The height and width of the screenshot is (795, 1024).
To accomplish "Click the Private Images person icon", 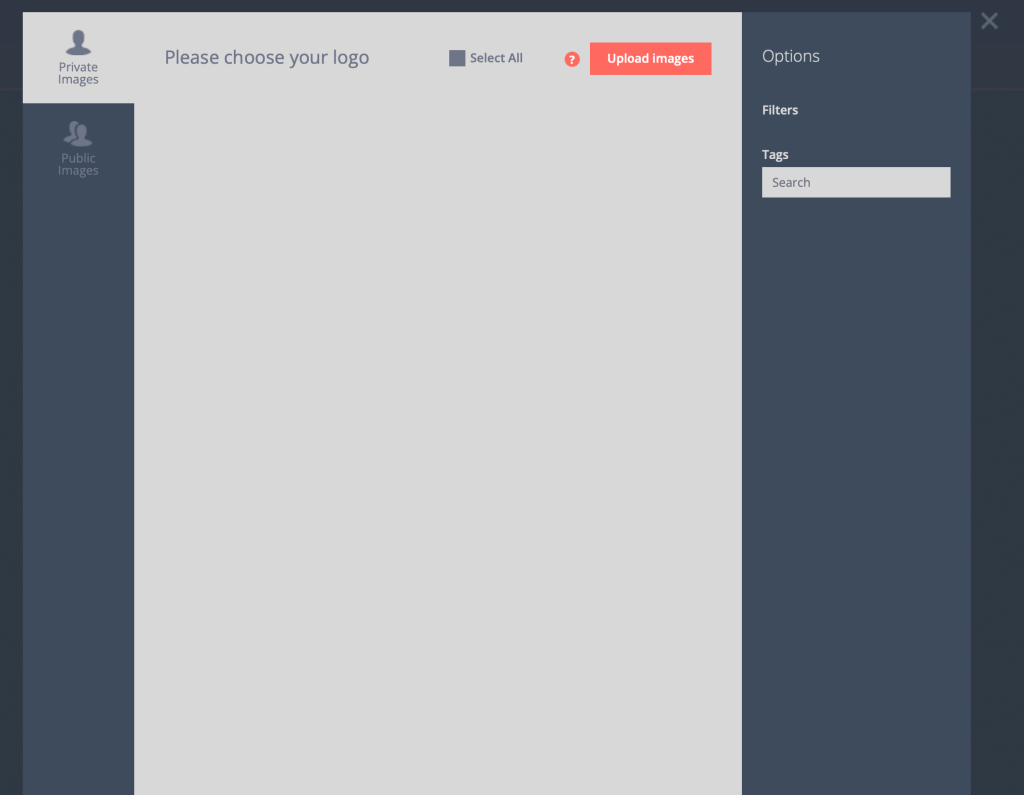I will point(78,42).
